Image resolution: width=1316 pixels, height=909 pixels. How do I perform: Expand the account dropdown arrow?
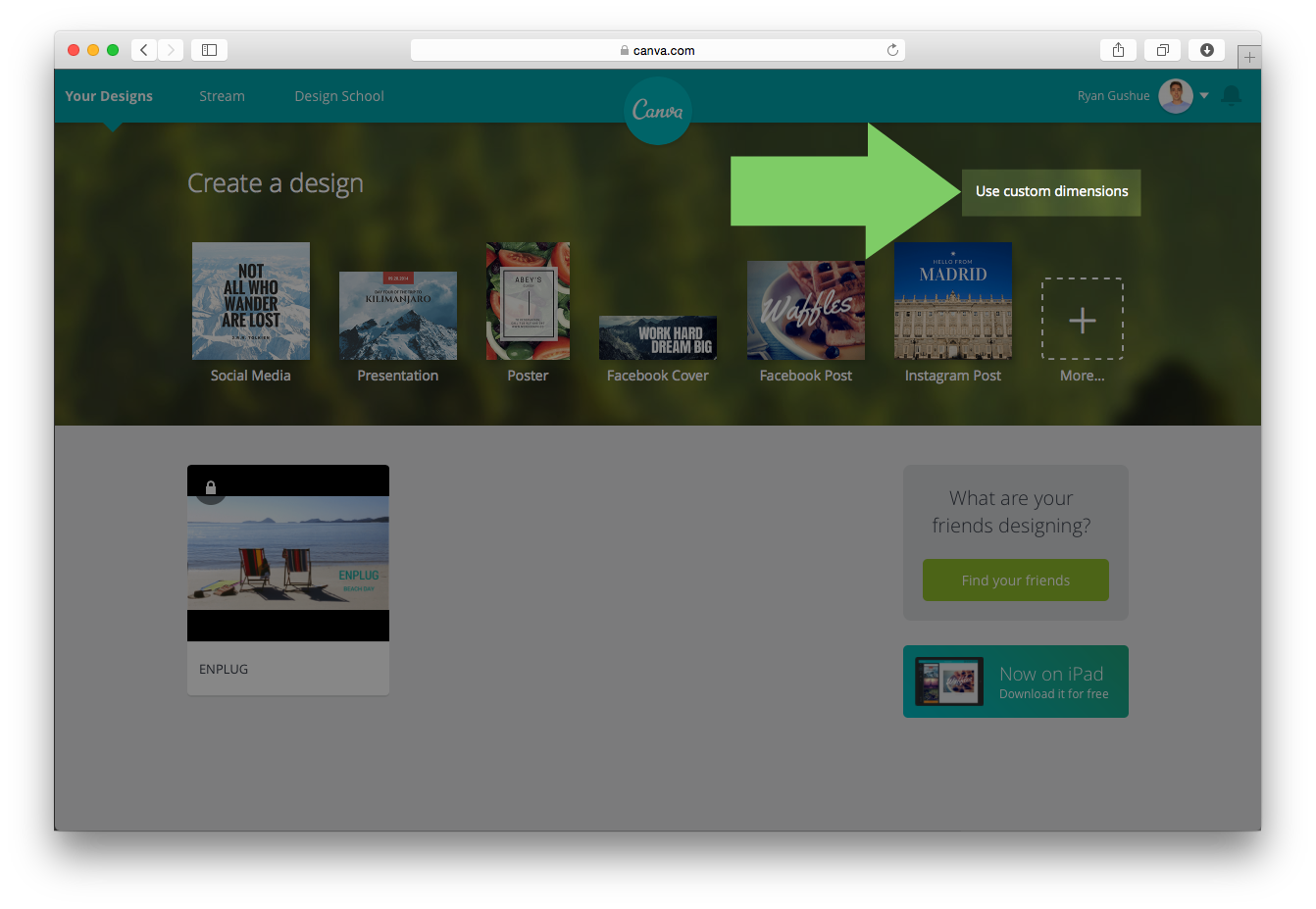[x=1204, y=96]
